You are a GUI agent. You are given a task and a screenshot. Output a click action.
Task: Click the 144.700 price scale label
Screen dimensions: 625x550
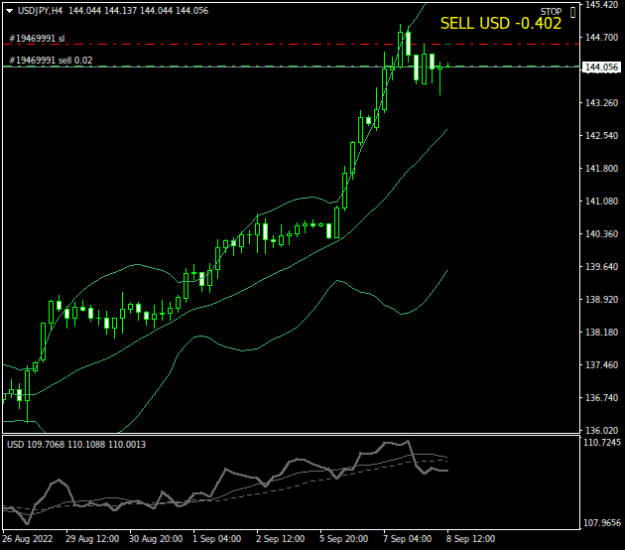tap(601, 37)
